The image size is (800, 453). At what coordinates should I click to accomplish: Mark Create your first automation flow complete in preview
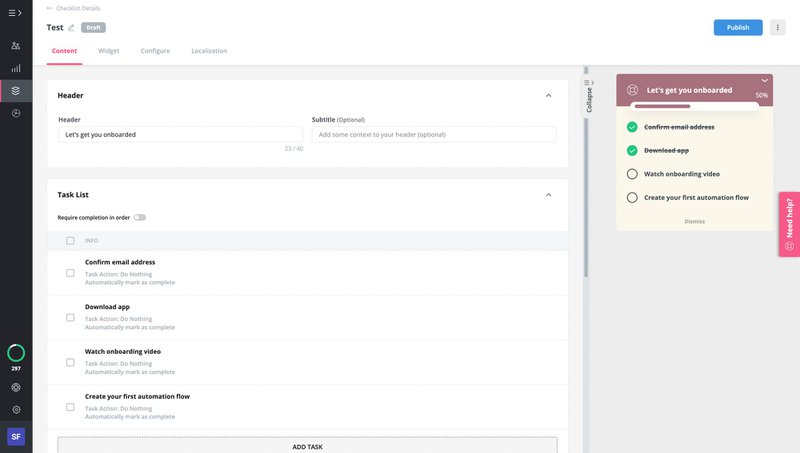point(632,197)
